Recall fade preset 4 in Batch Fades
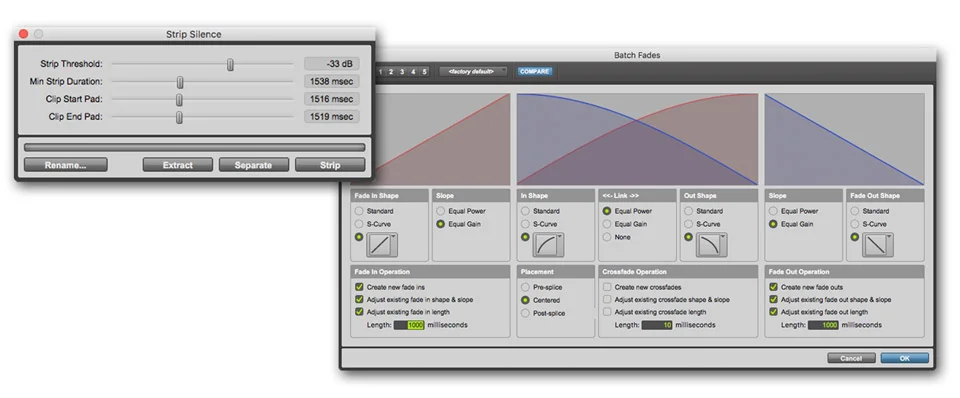 click(413, 72)
